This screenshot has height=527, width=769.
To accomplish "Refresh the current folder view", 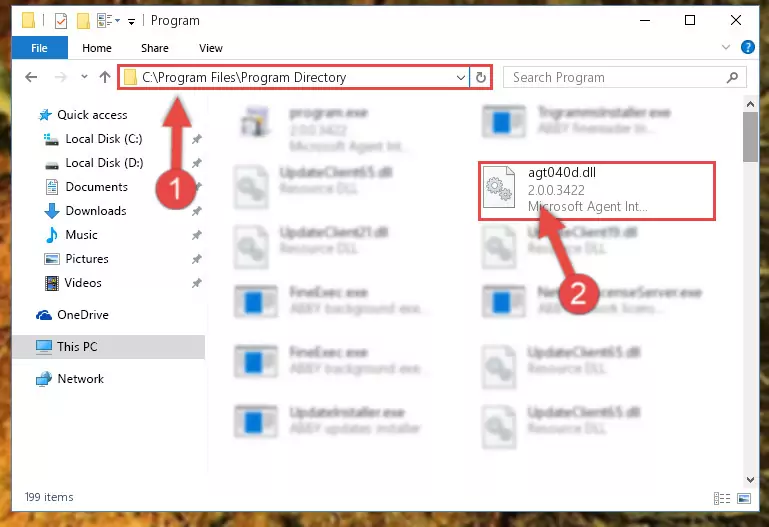I will tap(481, 77).
